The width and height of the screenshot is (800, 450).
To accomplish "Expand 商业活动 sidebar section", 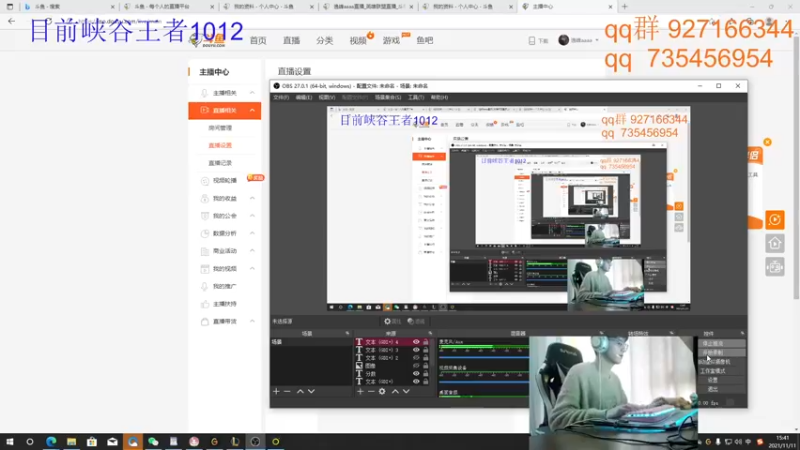I will pos(252,251).
